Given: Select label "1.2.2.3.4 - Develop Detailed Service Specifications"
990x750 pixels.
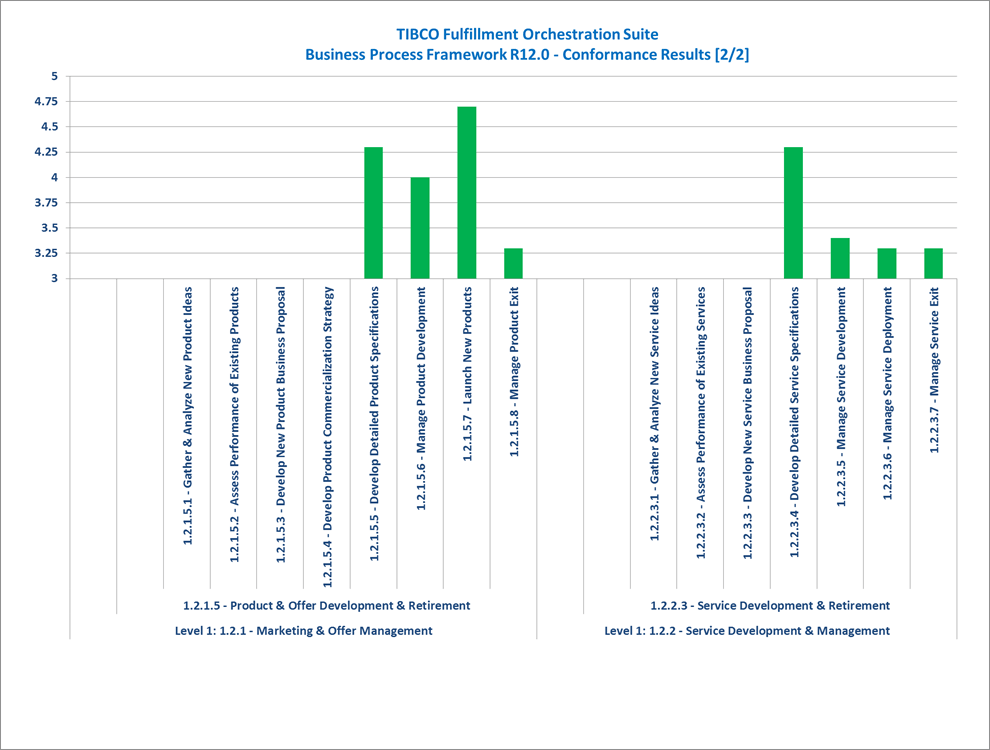Looking at the screenshot, I should click(x=794, y=421).
